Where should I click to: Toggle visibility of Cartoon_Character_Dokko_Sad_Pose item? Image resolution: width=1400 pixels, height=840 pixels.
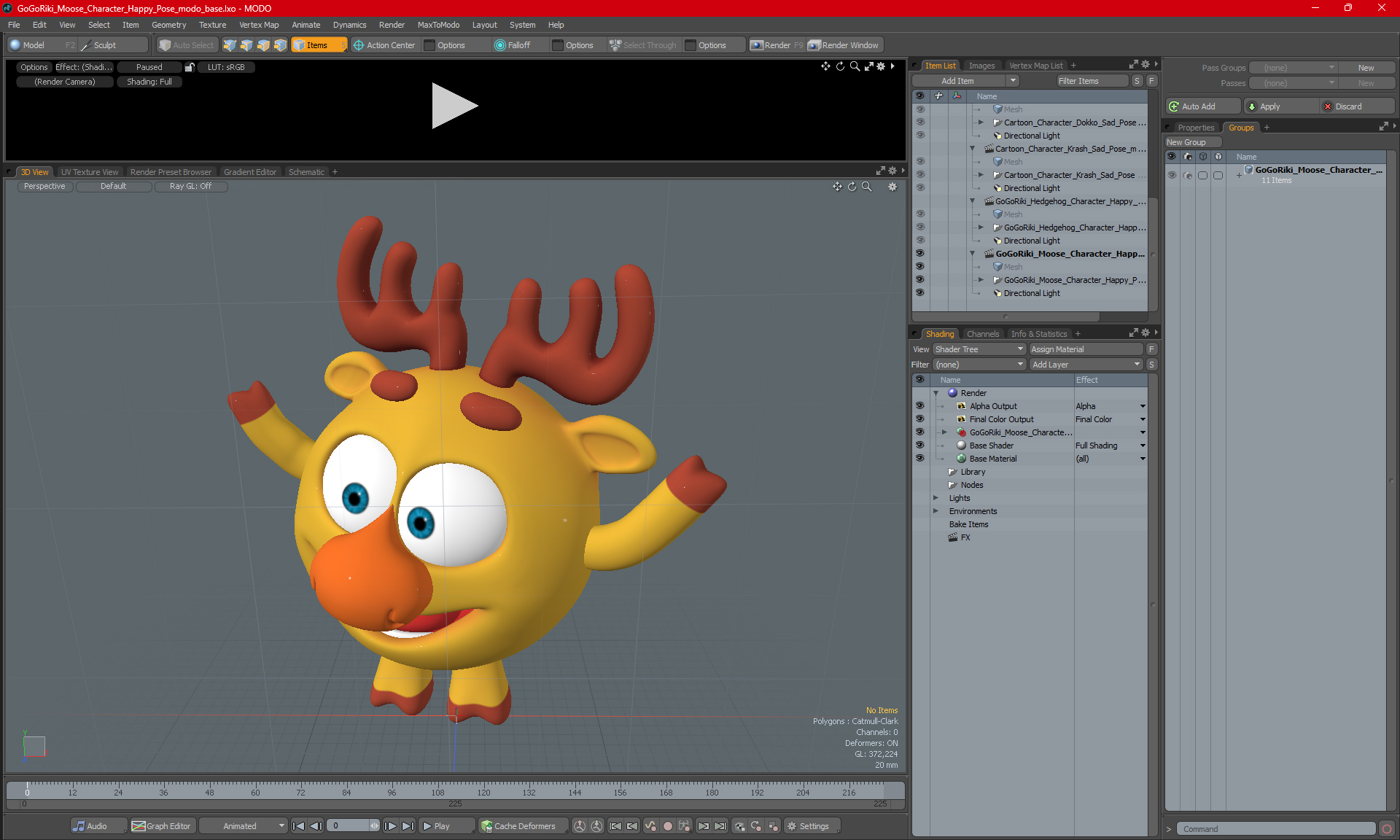pyautogui.click(x=919, y=122)
